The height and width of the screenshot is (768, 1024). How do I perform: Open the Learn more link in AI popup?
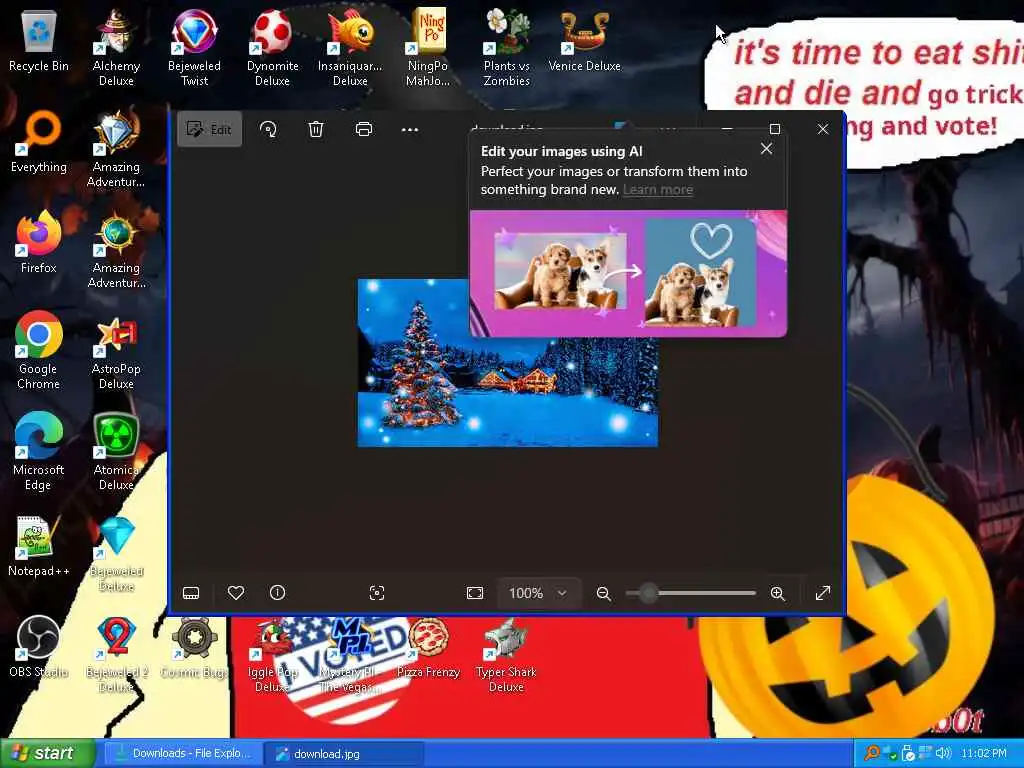coord(658,189)
